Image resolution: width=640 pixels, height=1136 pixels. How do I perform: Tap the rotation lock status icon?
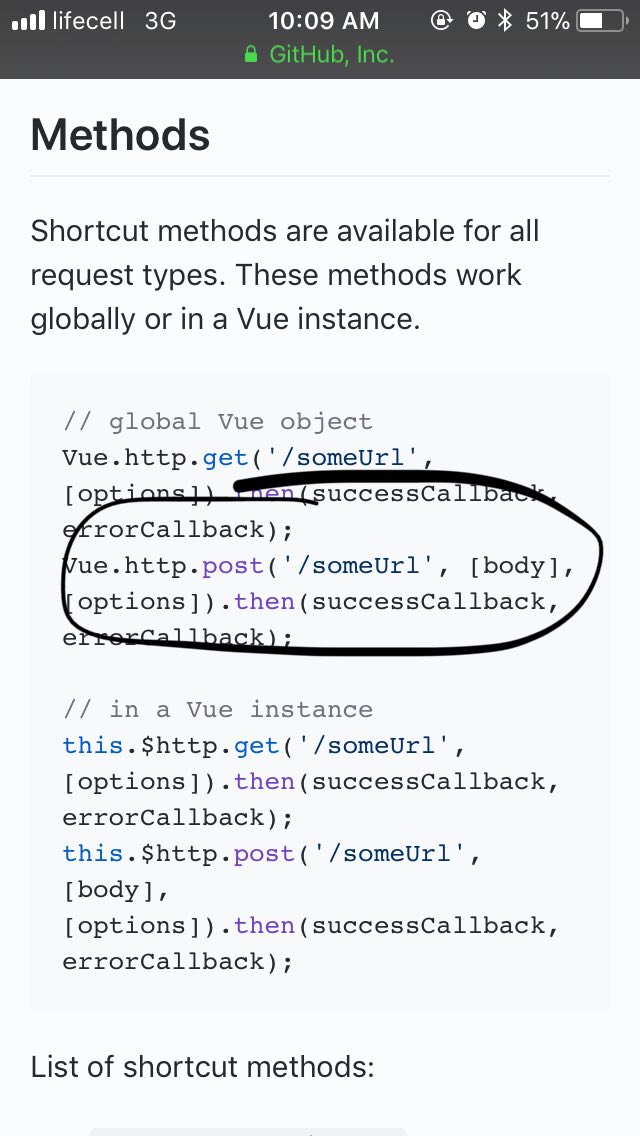tap(441, 20)
